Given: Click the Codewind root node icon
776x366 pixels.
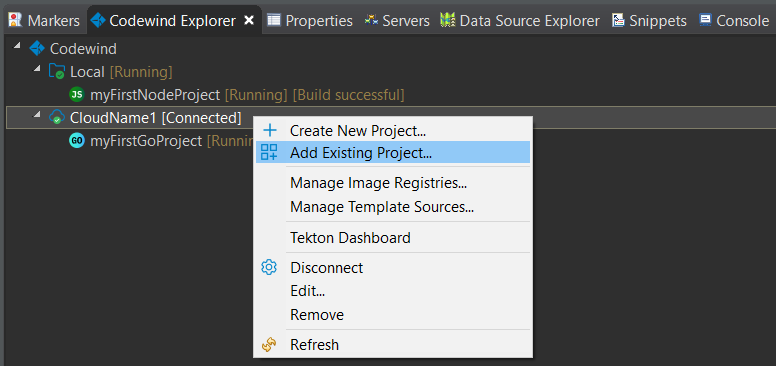Looking at the screenshot, I should [x=37, y=48].
